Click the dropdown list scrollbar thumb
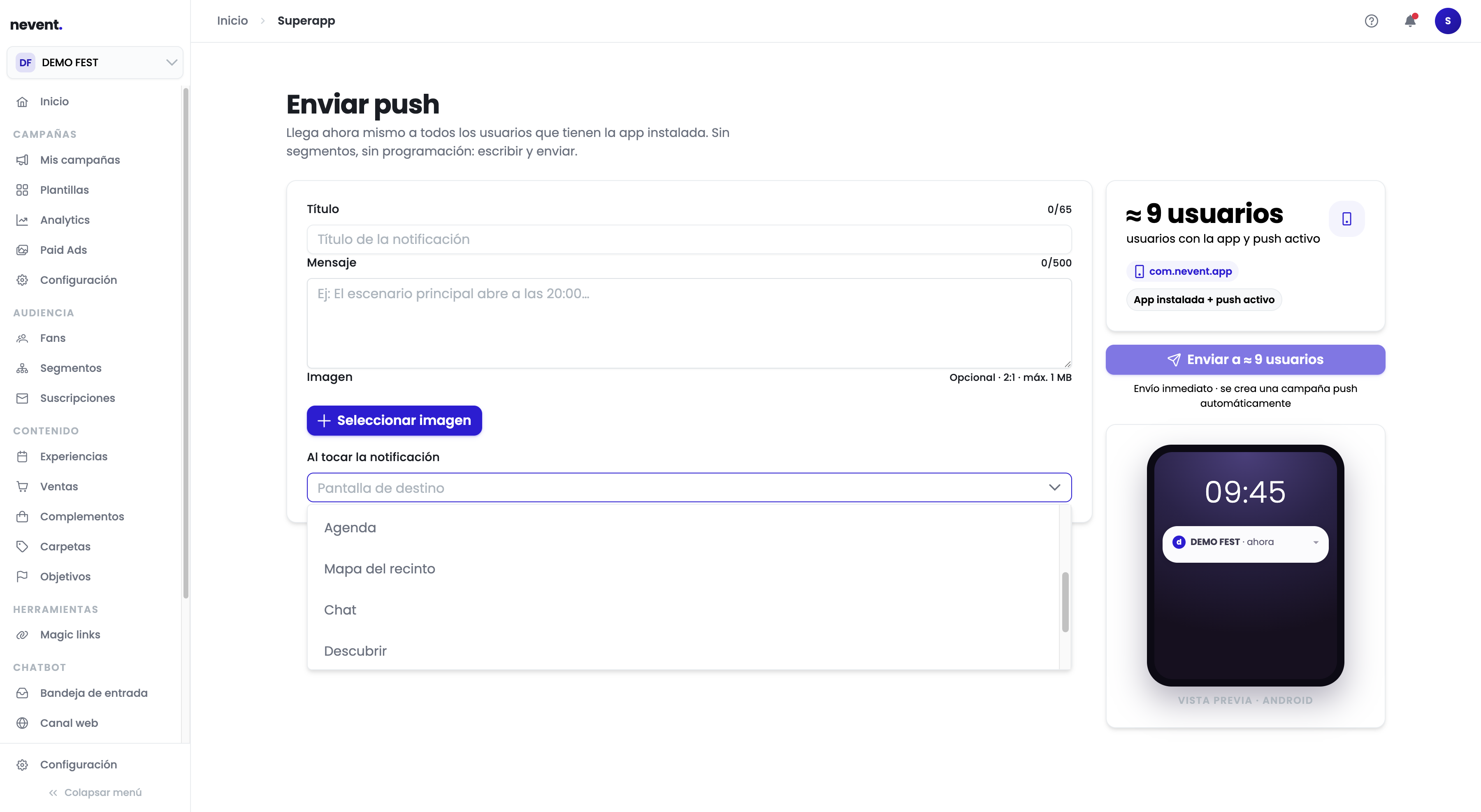This screenshot has width=1481, height=812. (x=1065, y=602)
